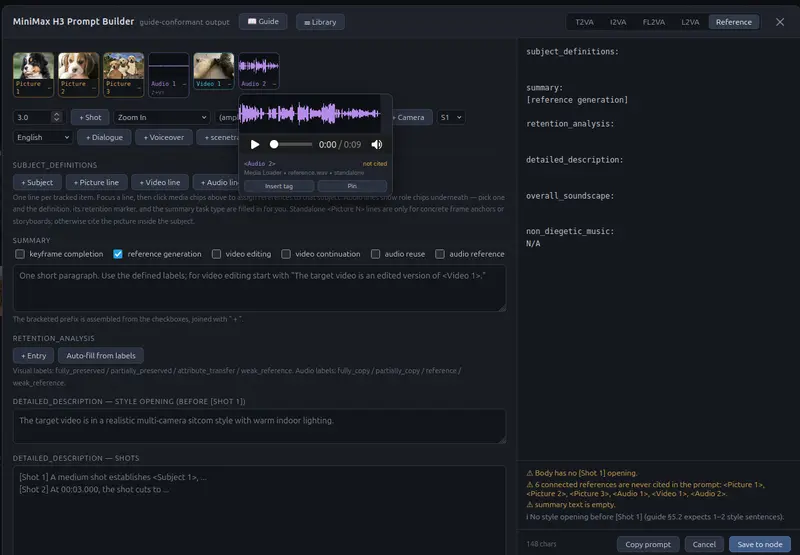
Task: Open the English language dropdown
Action: click(42, 137)
